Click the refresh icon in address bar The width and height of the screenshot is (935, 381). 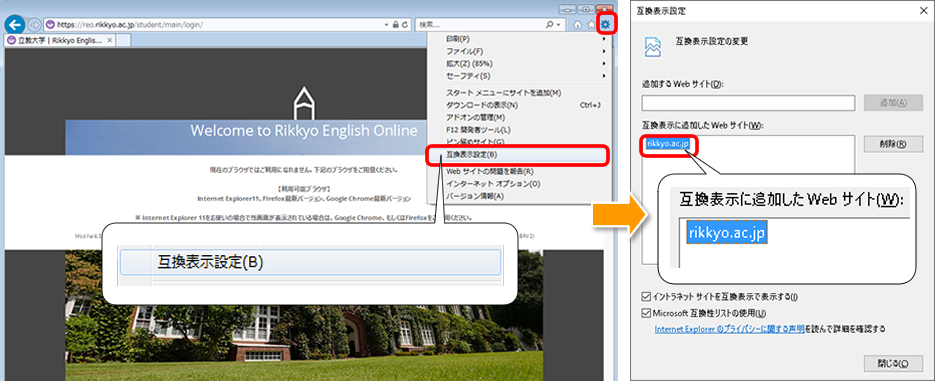[405, 25]
